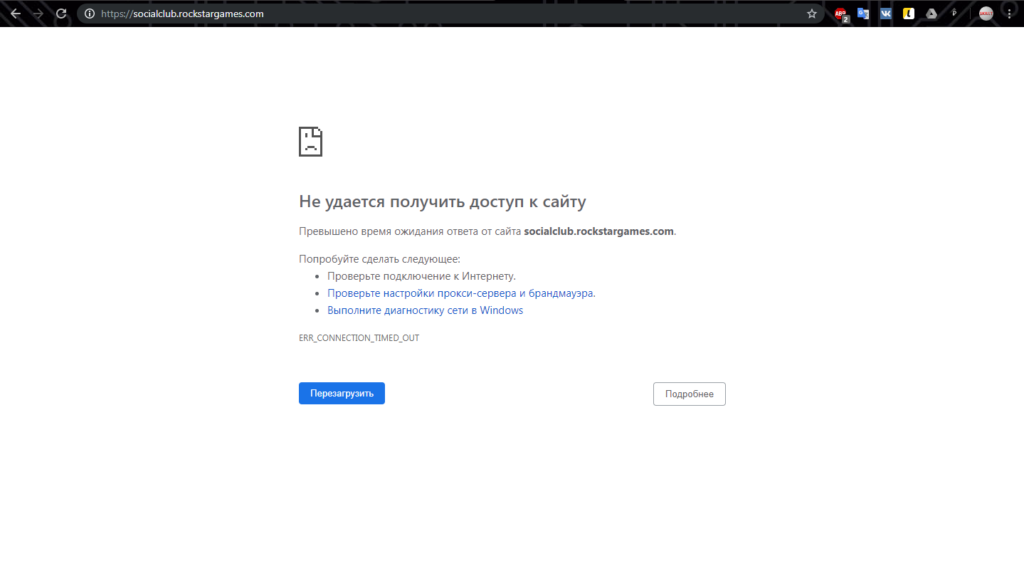Open the Chrome three-dot menu

(x=1010, y=13)
